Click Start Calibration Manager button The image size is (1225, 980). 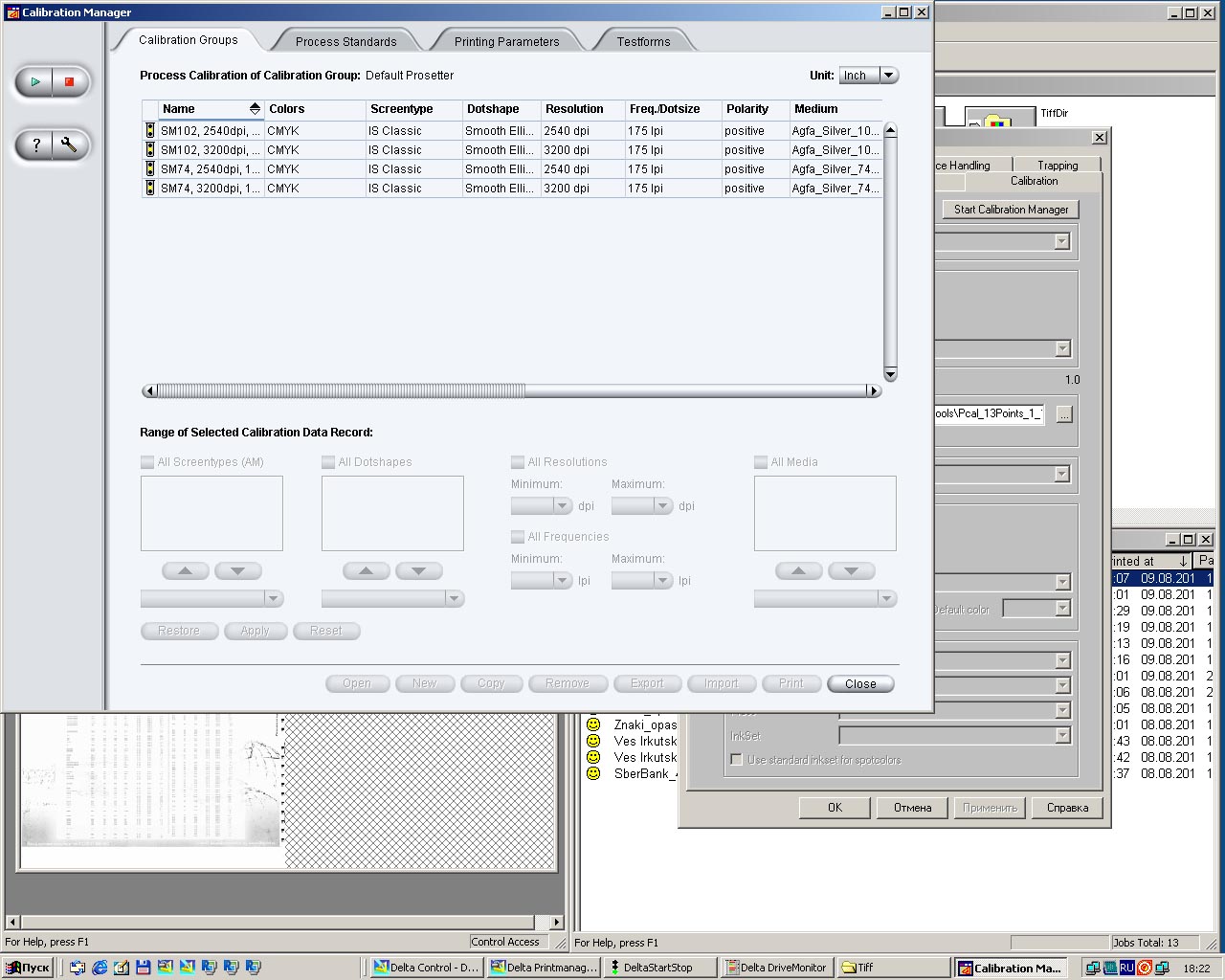[1011, 210]
